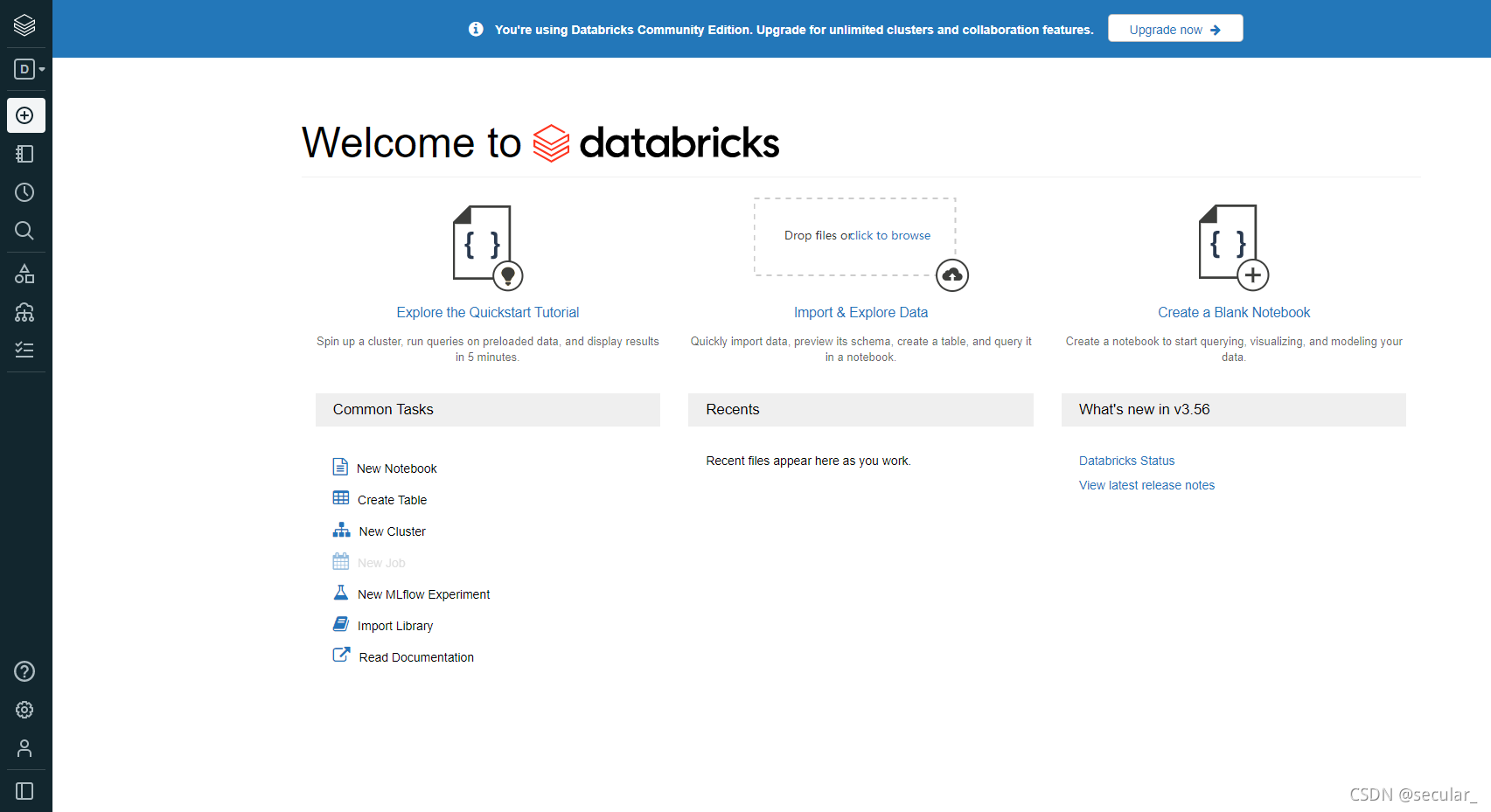Click the Create Table grid icon

coord(341,498)
